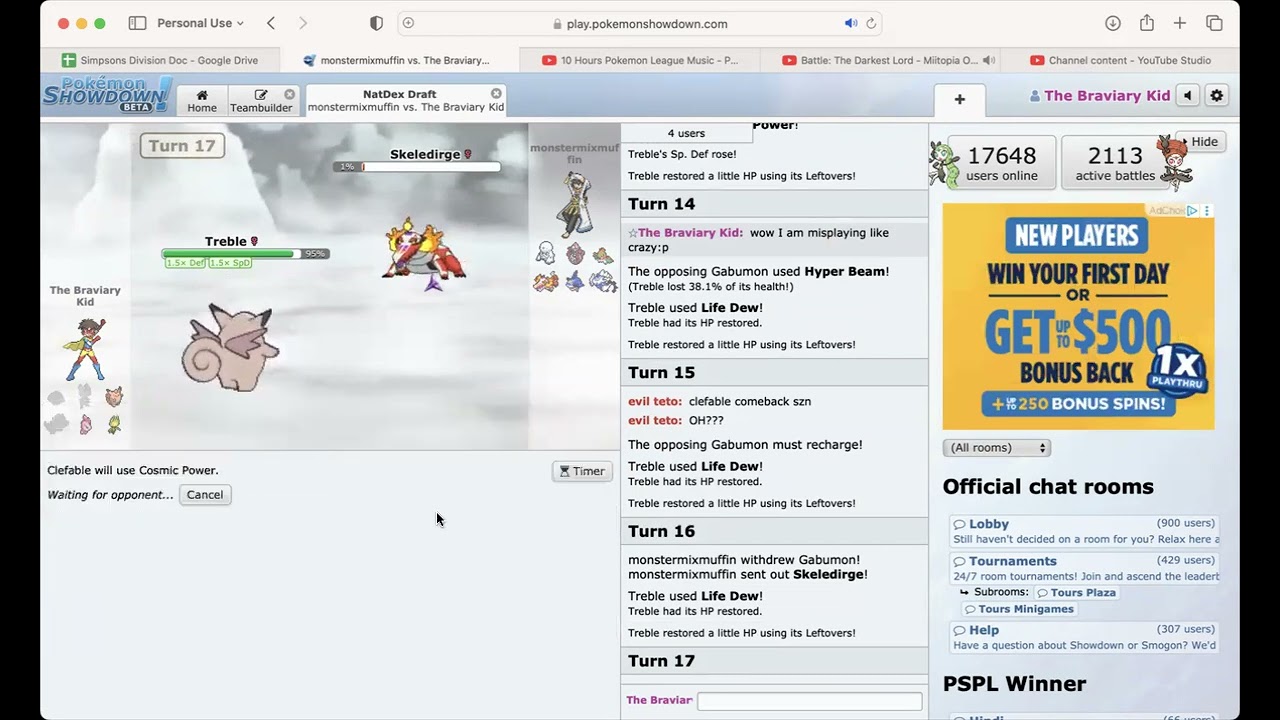Screen dimensions: 1280x720
Task: Toggle the Safari sidebar icon
Action: (138, 23)
